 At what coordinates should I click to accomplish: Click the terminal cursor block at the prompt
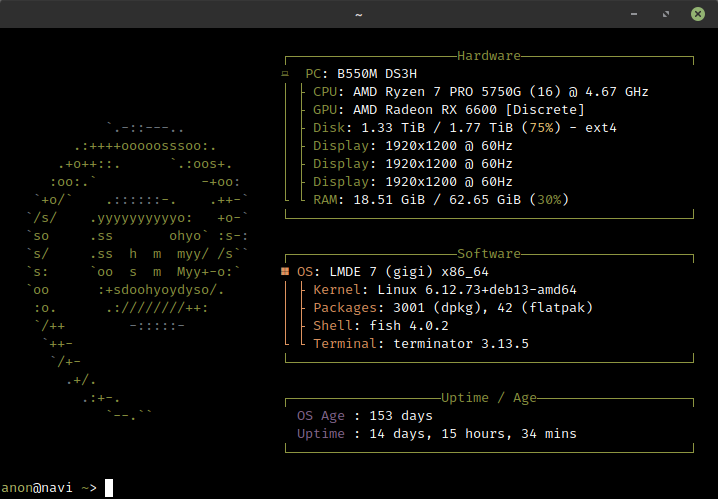pyautogui.click(x=109, y=488)
